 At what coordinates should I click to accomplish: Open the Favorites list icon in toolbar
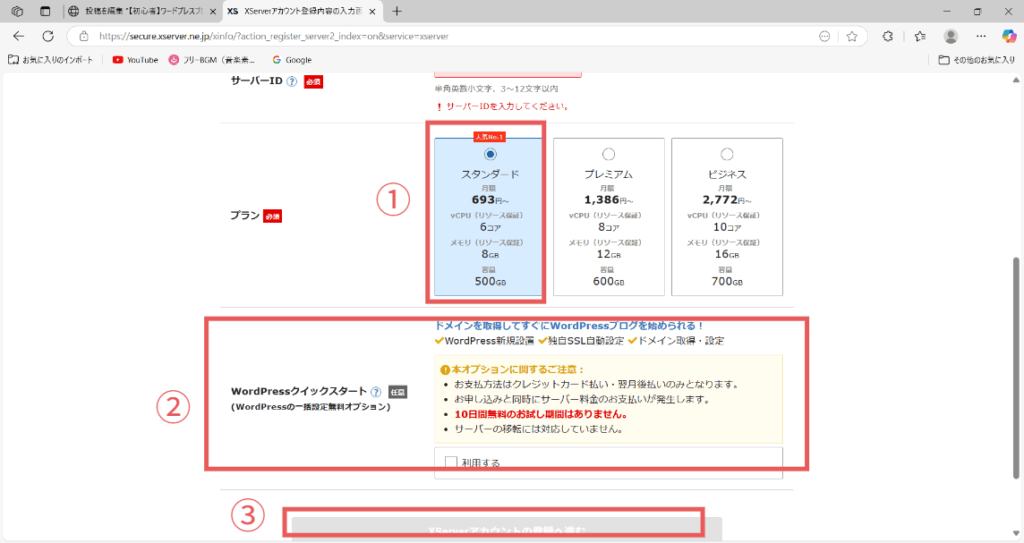click(920, 37)
